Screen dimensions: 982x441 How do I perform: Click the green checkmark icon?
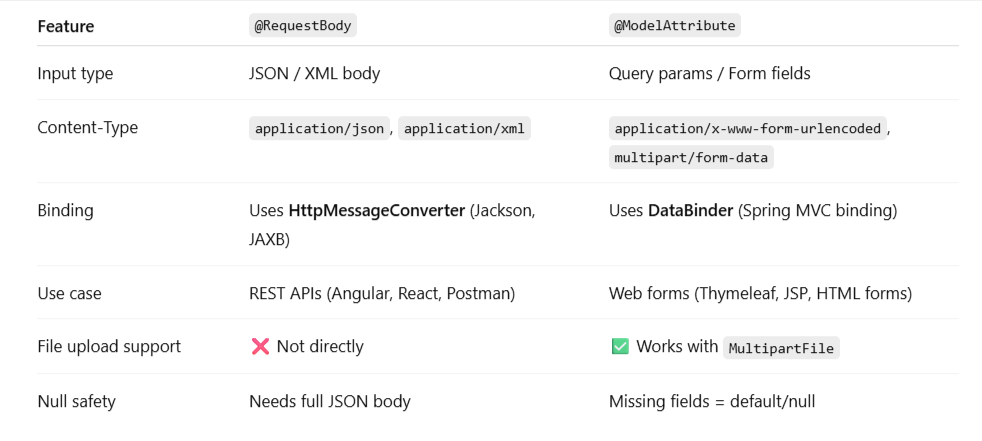[x=619, y=347]
